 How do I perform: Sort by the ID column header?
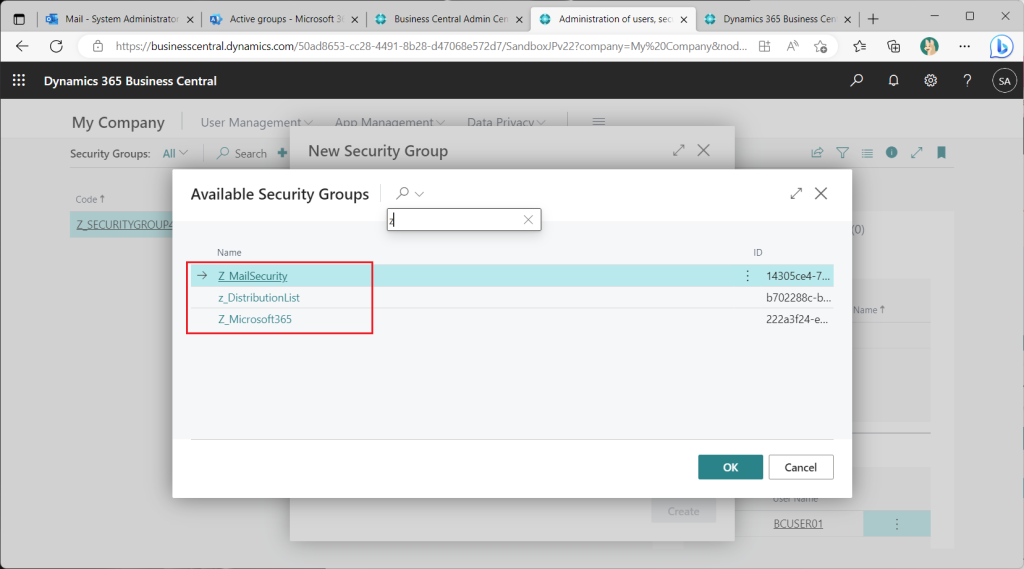click(x=758, y=252)
